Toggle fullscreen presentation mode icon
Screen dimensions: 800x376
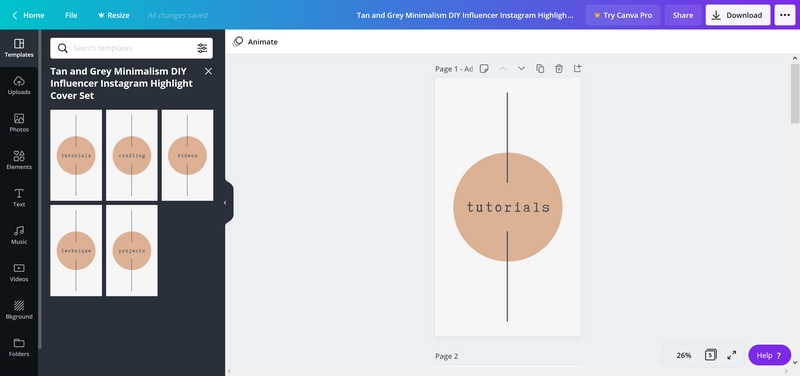pyautogui.click(x=732, y=355)
